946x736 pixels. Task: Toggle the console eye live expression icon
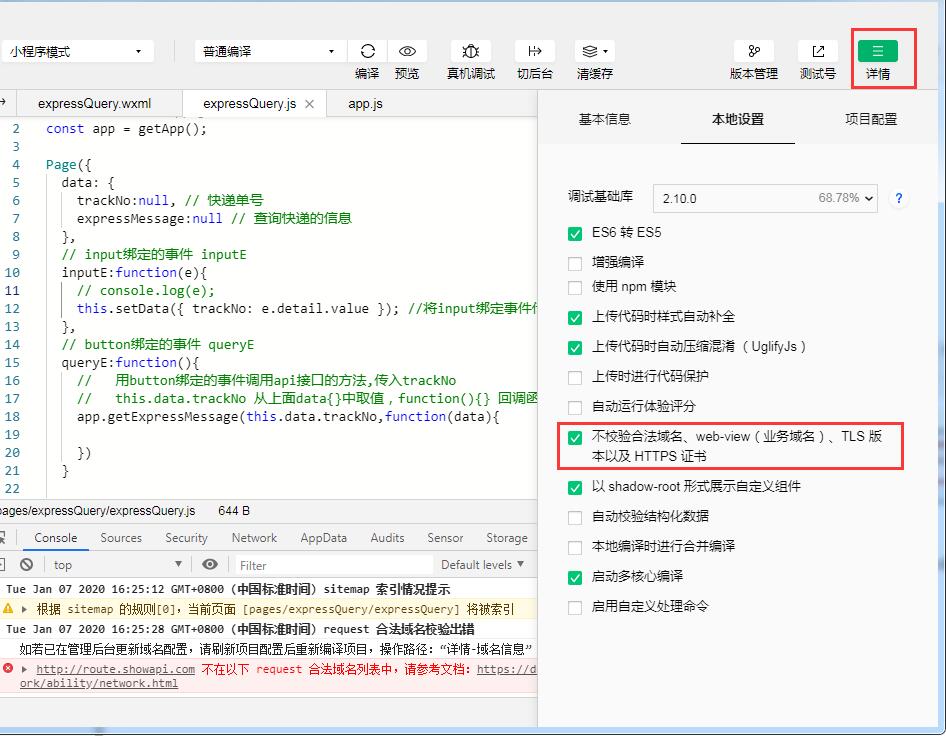(x=210, y=565)
